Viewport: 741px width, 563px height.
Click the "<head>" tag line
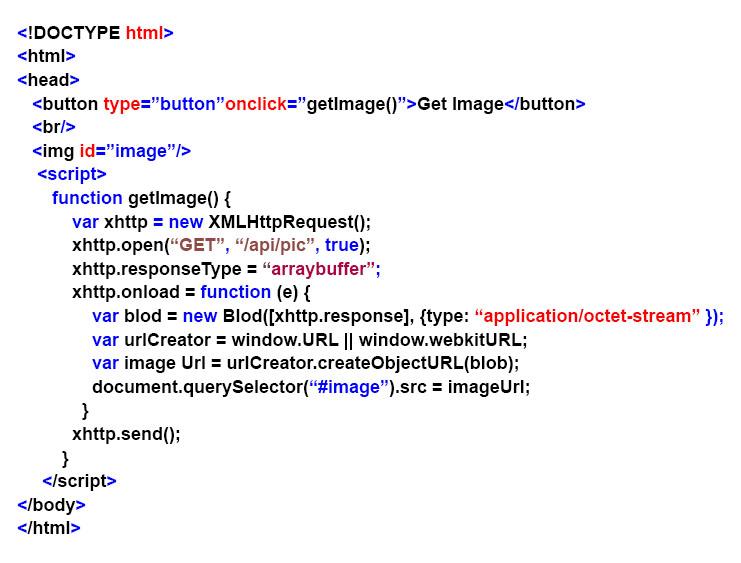[48, 80]
